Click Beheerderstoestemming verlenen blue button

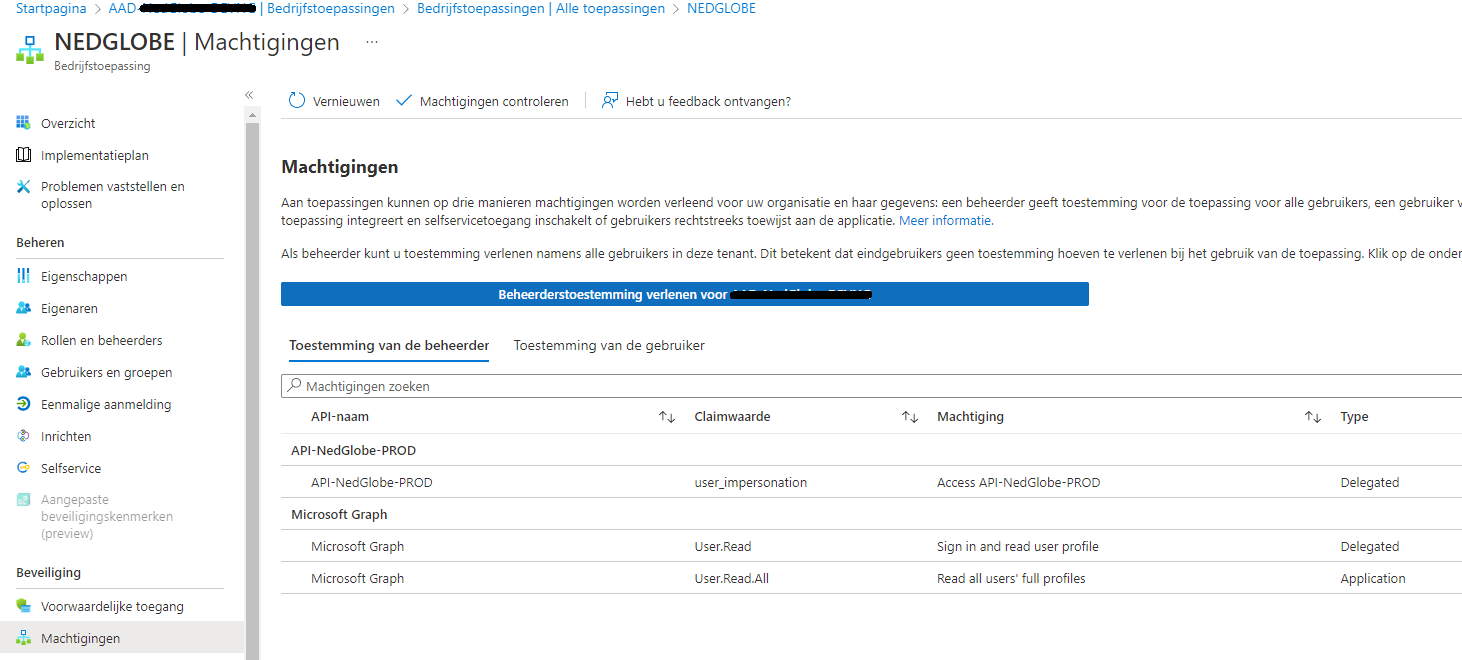(685, 294)
